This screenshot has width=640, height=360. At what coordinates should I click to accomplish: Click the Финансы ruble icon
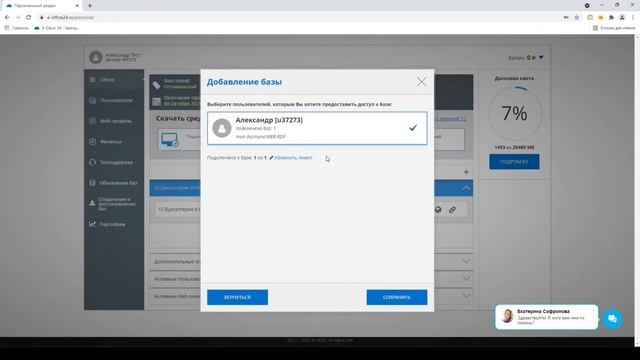tap(93, 142)
